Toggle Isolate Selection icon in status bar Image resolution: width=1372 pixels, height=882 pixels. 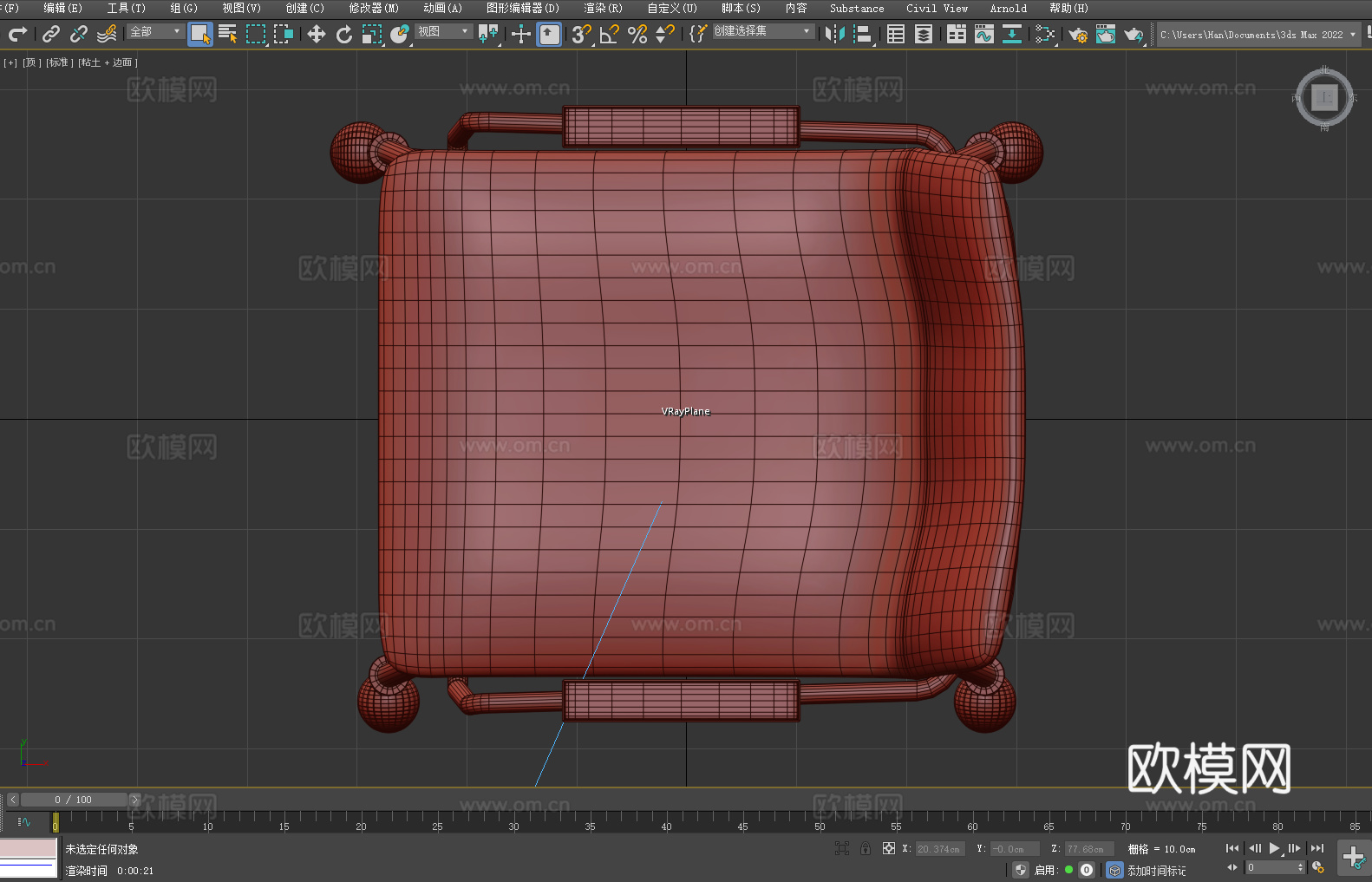coord(841,848)
